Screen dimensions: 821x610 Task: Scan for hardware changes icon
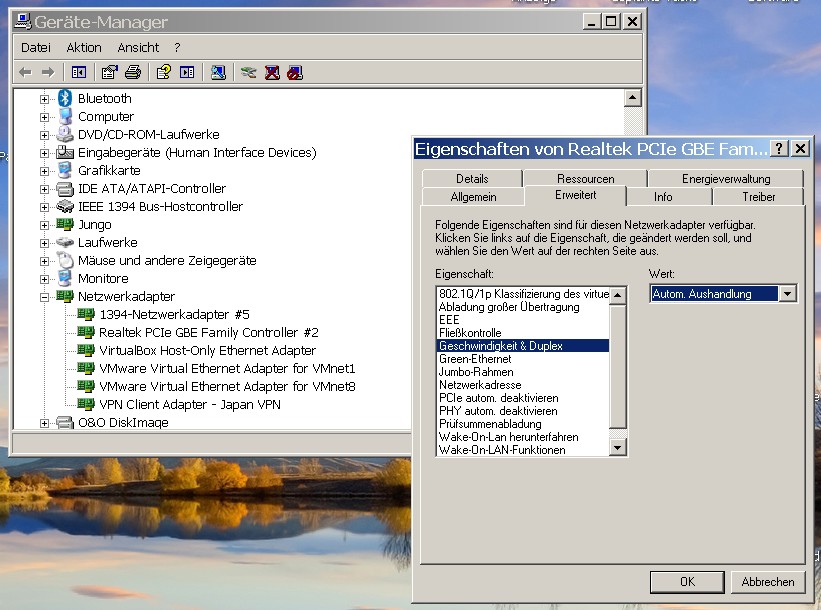218,72
